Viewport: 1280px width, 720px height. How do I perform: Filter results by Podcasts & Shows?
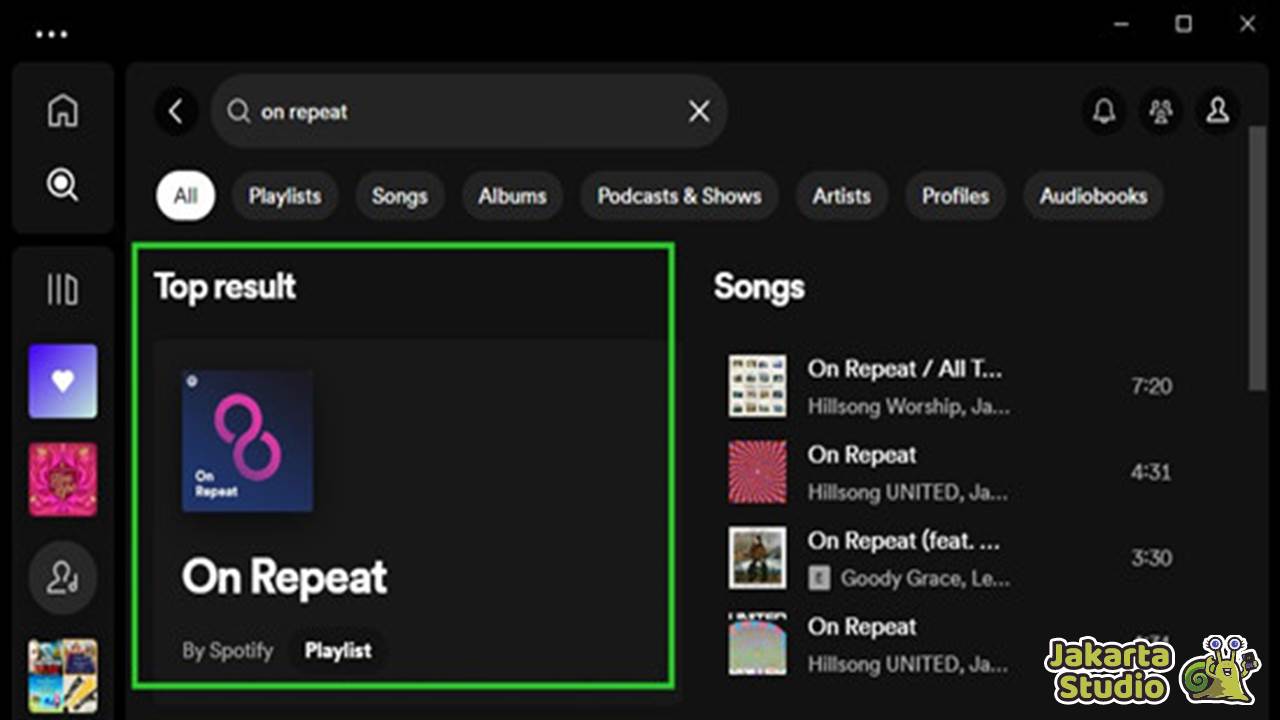680,196
